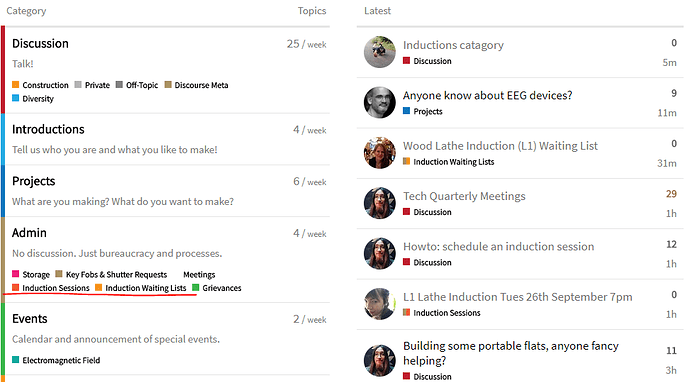Open the Events category
Image resolution: width=690 pixels, height=382 pixels.
tap(29, 319)
